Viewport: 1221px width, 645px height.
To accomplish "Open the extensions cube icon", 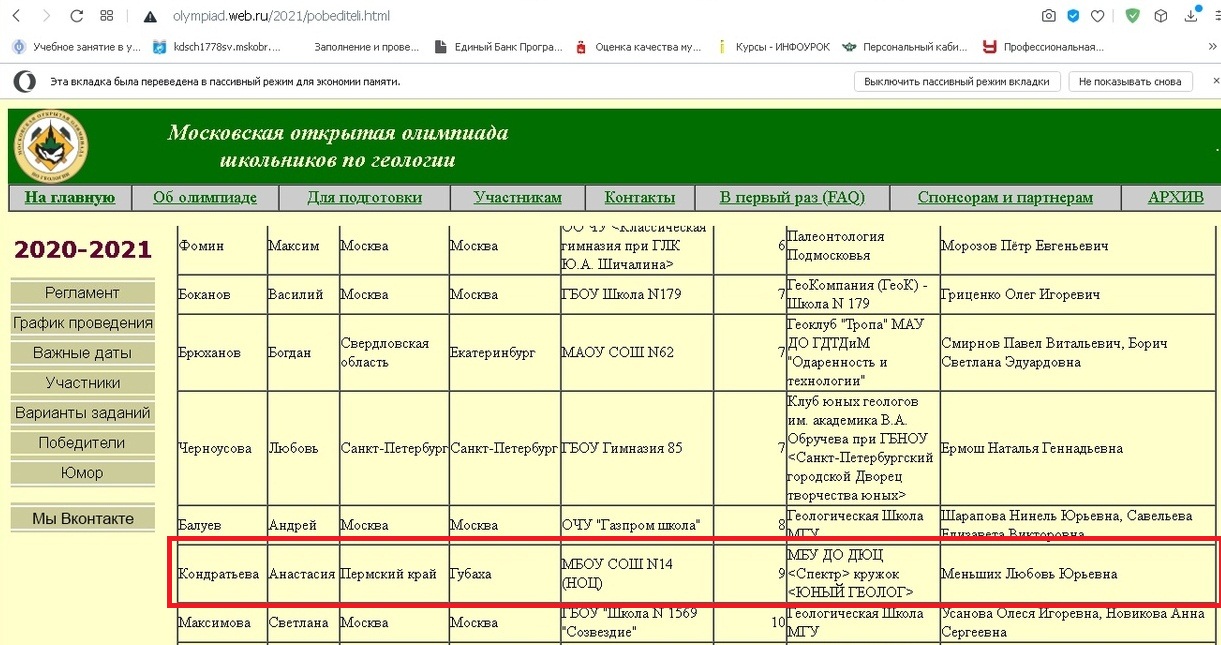I will [1161, 16].
